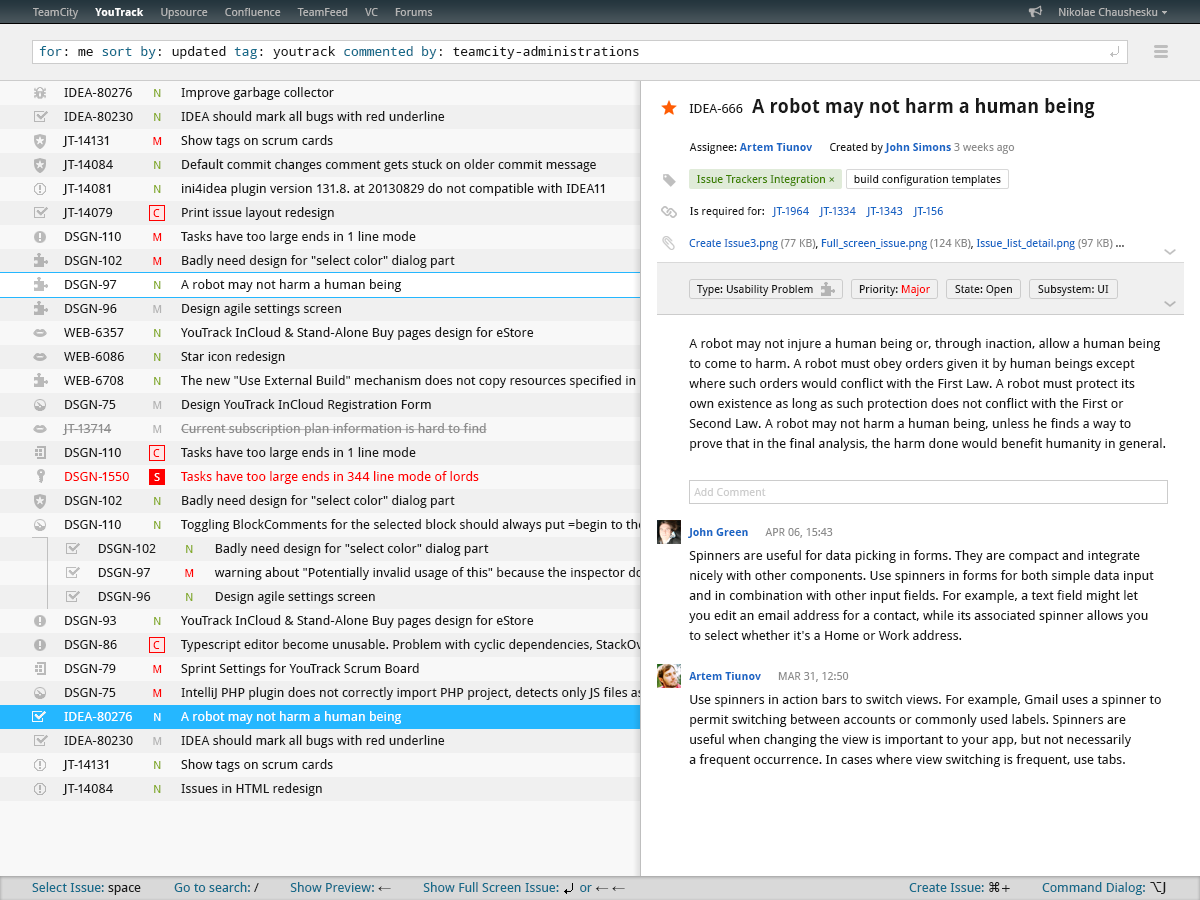This screenshot has height=900, width=1200.
Task: Click oval icon on WEB-6357 row
Action: pyautogui.click(x=40, y=332)
